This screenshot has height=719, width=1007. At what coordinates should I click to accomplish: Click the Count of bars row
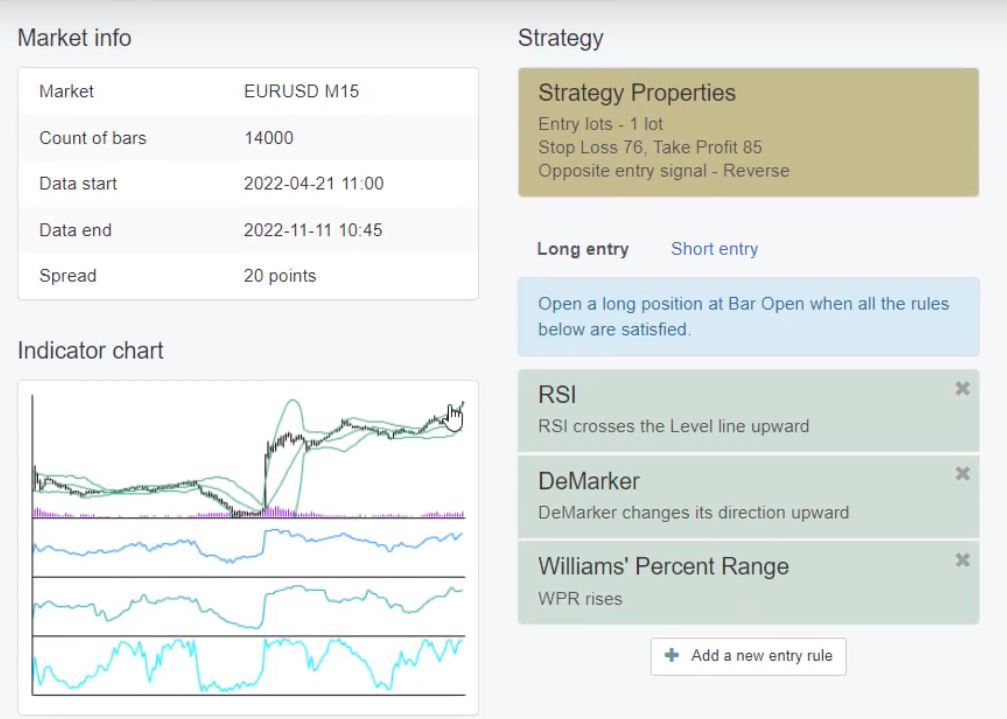[248, 138]
